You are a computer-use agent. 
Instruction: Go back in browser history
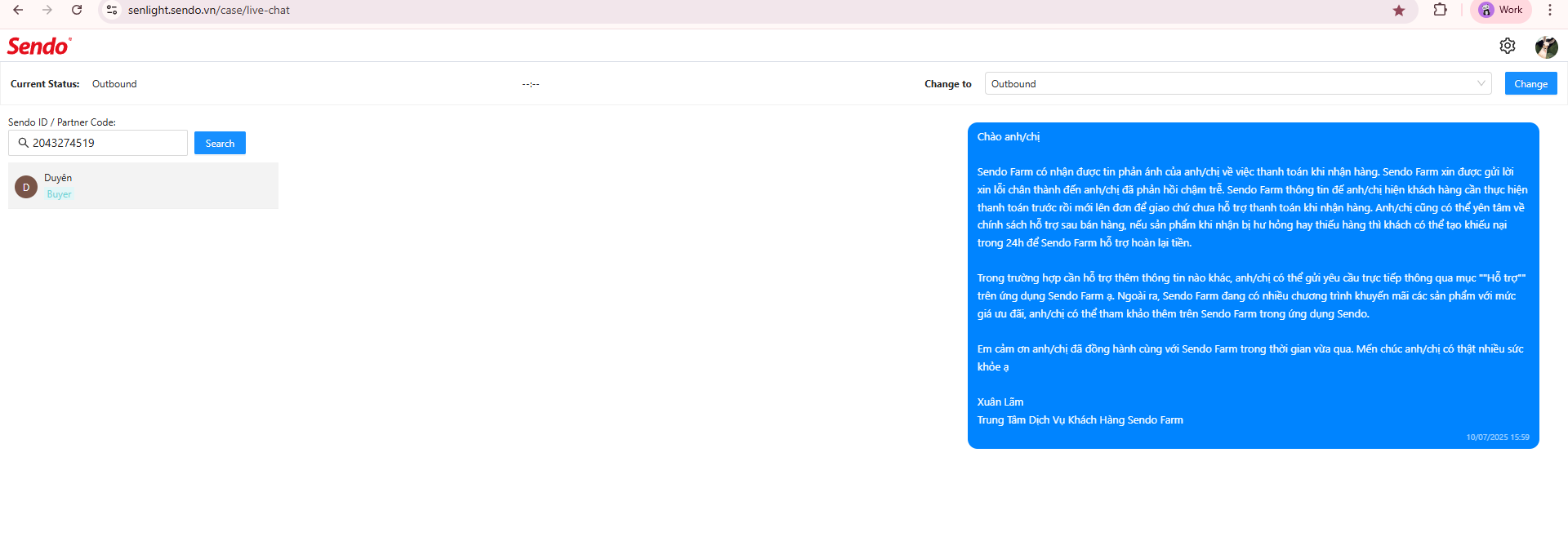18,10
